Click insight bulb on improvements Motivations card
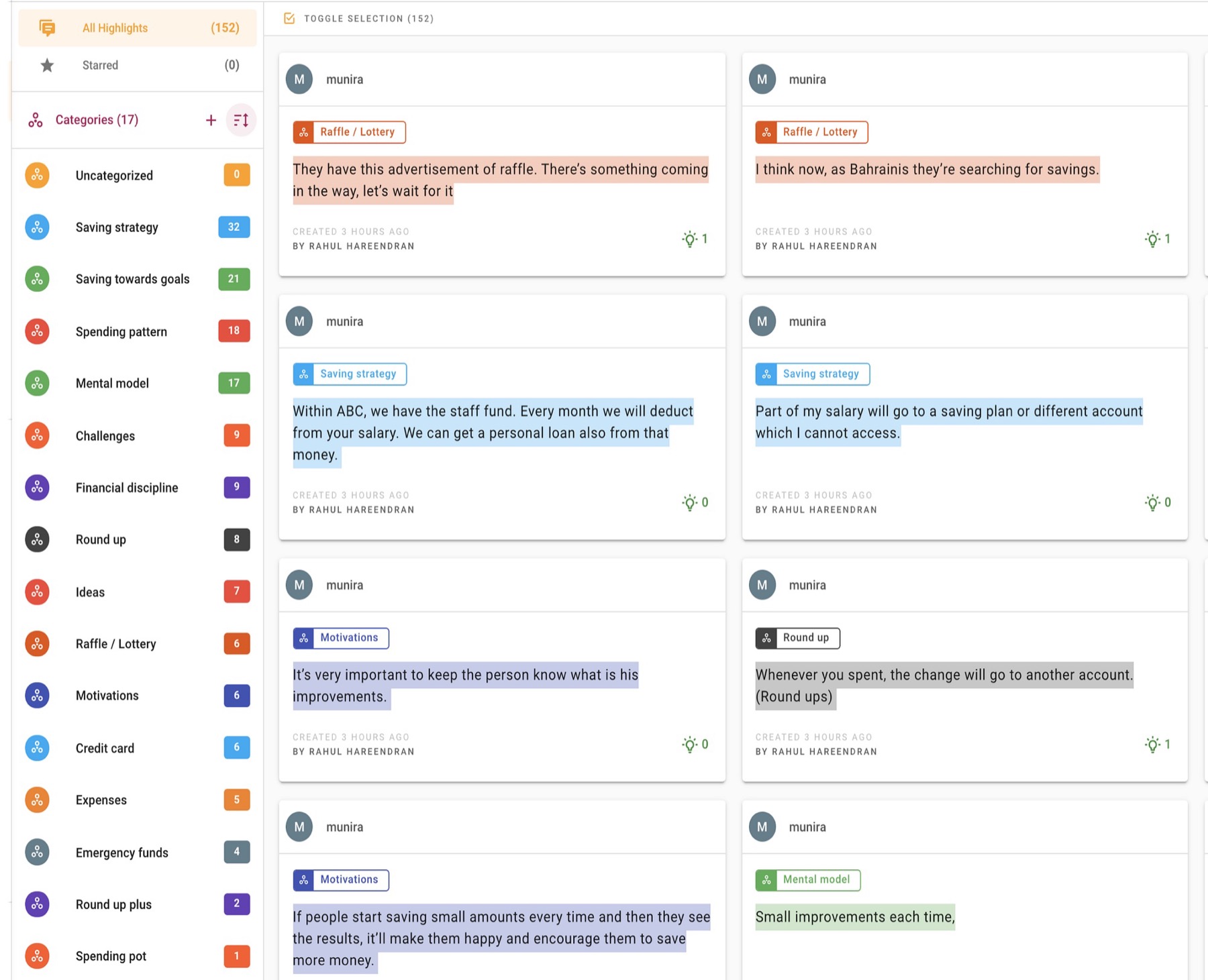This screenshot has height=980, width=1208. (689, 745)
